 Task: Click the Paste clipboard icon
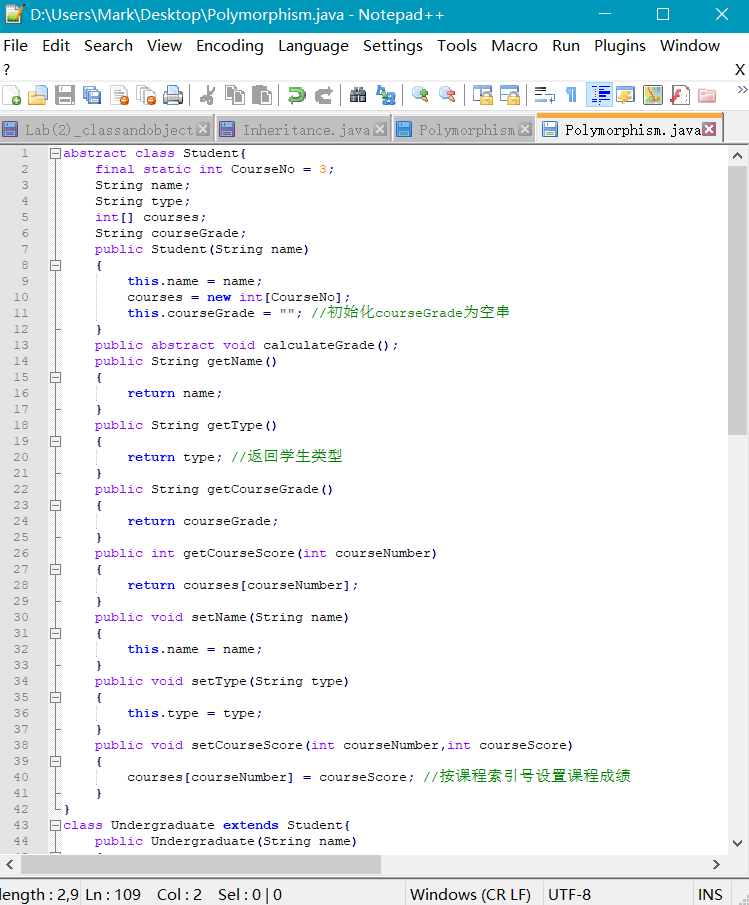[x=262, y=95]
